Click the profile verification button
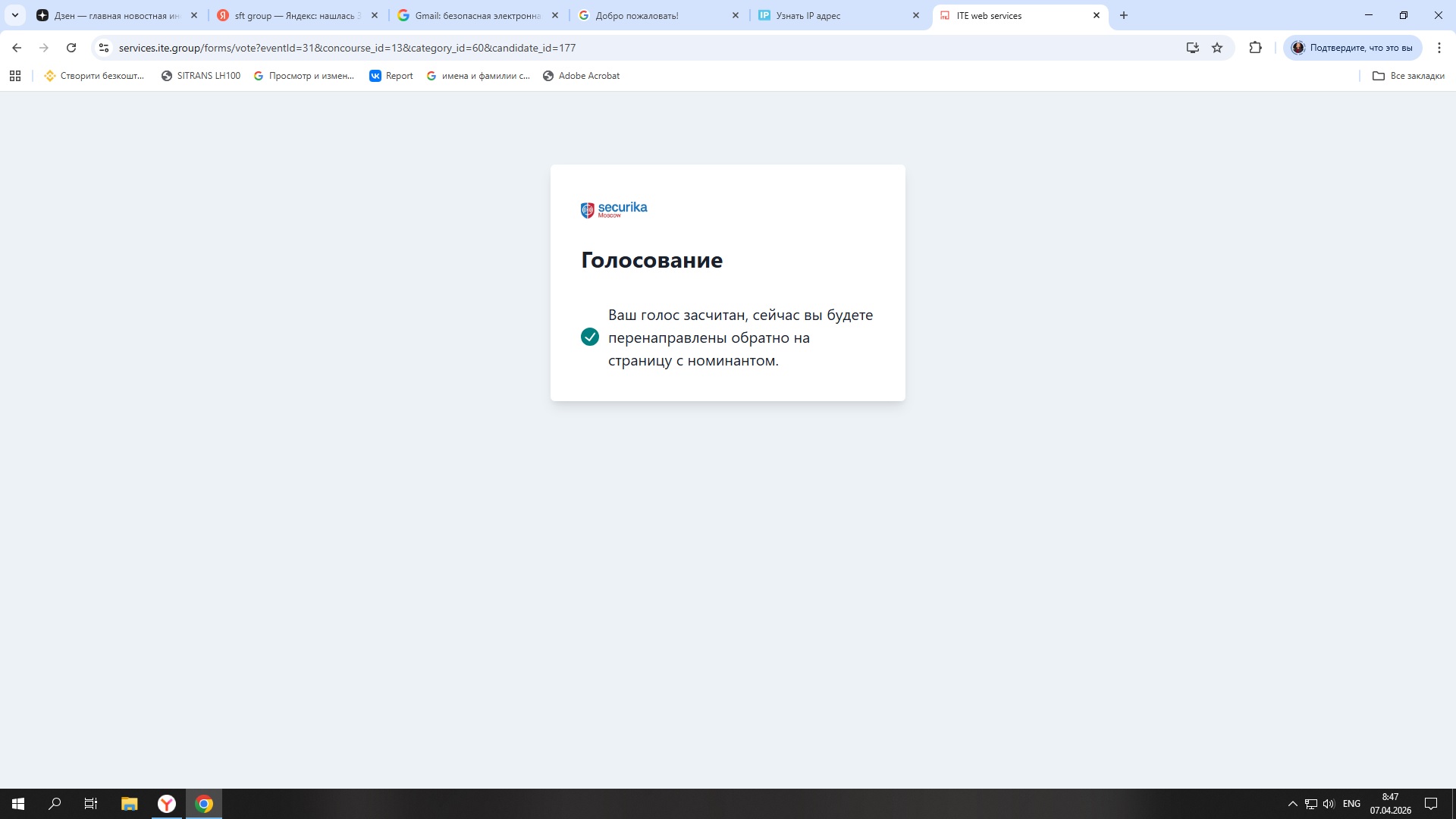The image size is (1456, 819). [x=1352, y=48]
